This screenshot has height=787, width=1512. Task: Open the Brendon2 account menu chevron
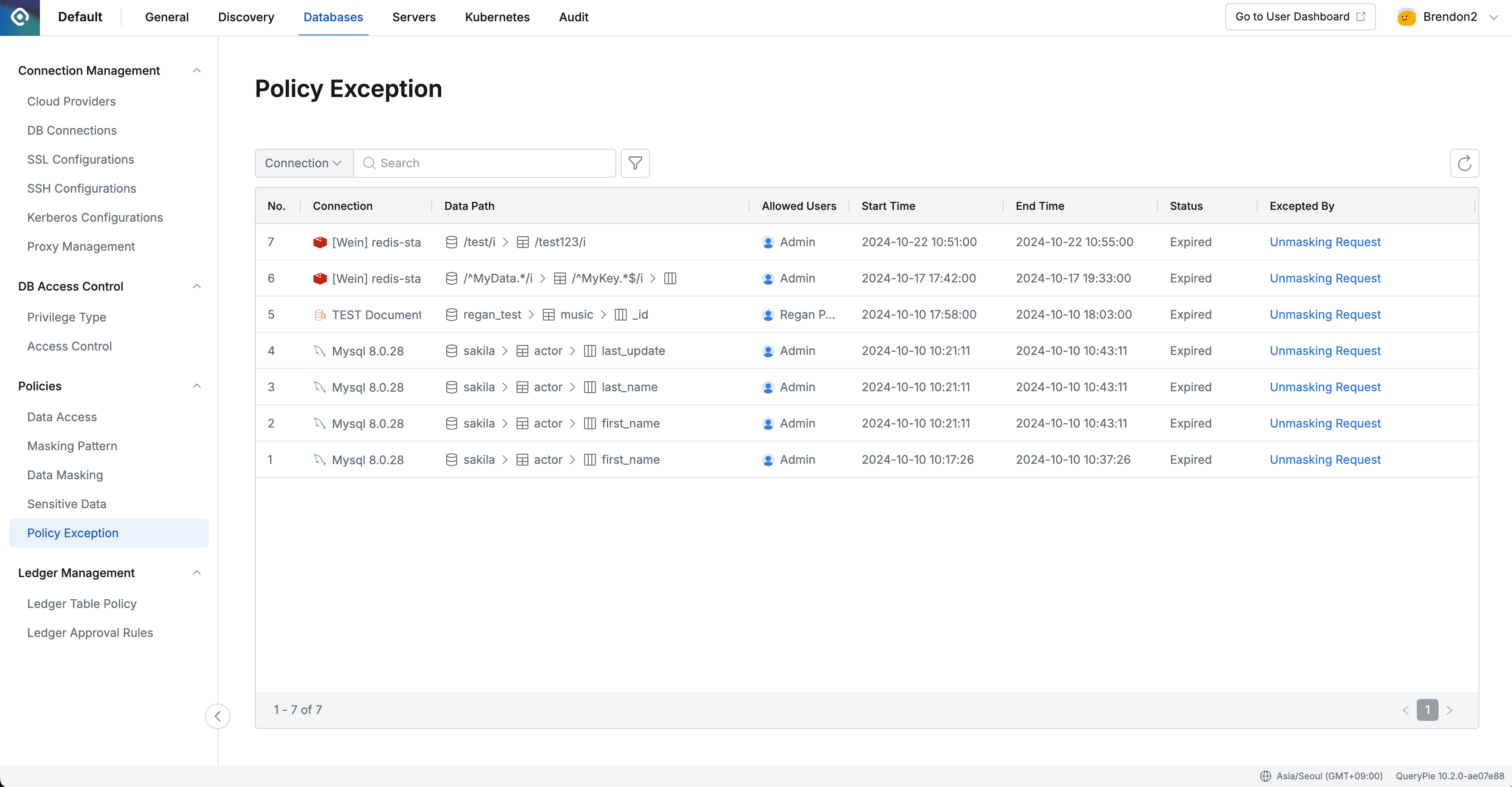1494,17
